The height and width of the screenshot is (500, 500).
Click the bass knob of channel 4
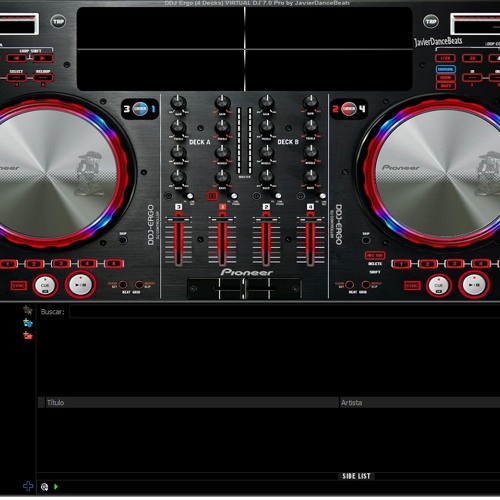[310, 177]
